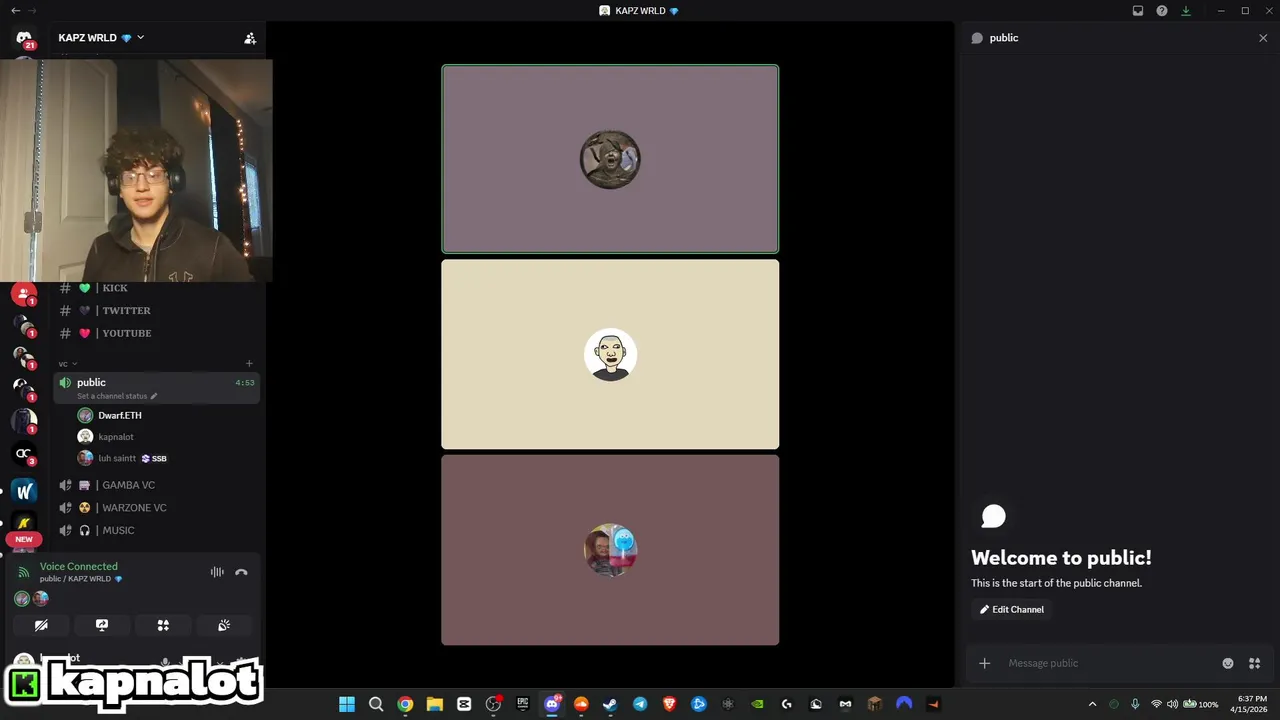Image resolution: width=1280 pixels, height=720 pixels.
Task: Open the red people server icon
Action: click(24, 294)
